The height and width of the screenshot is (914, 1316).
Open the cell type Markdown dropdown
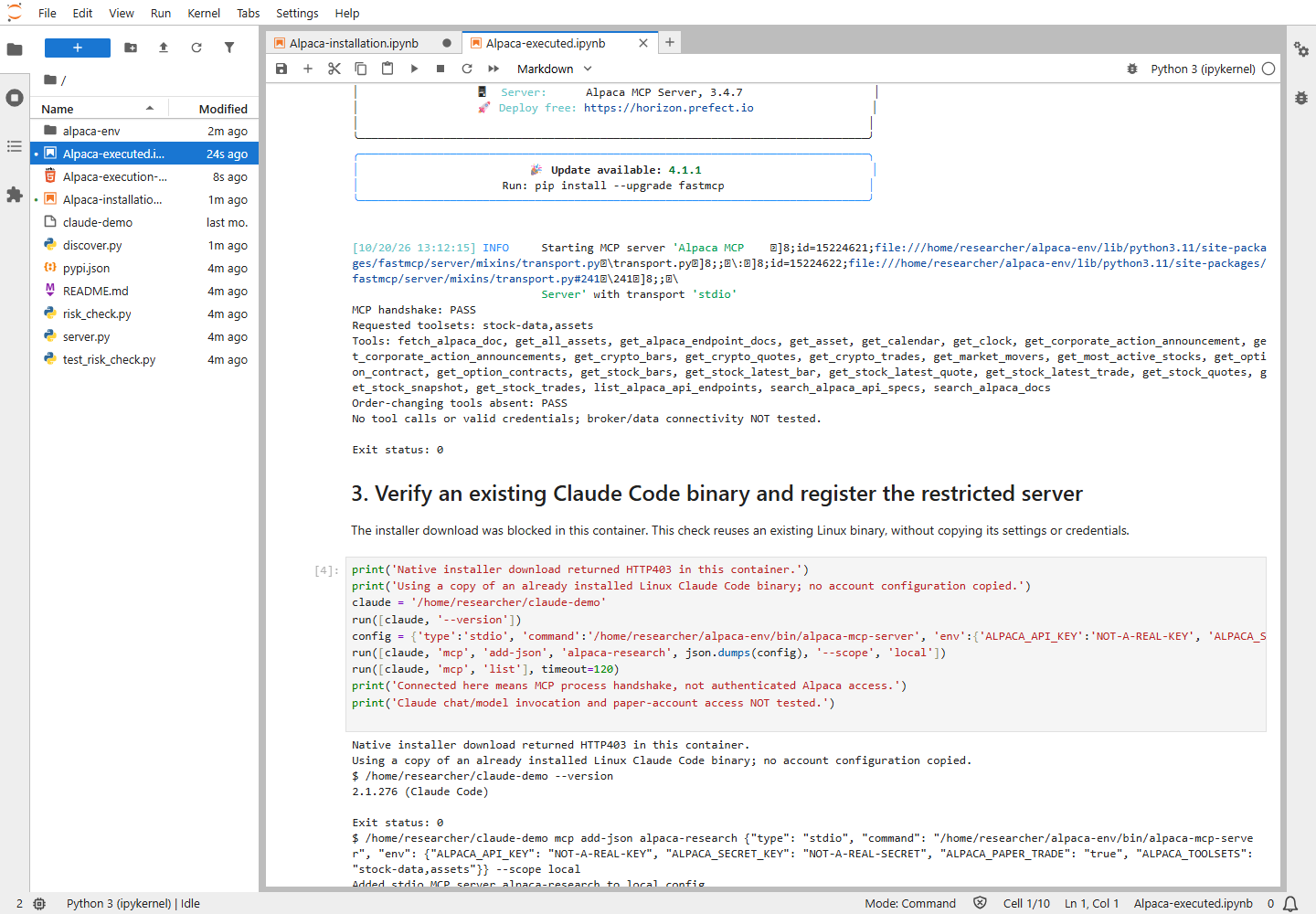tap(555, 69)
